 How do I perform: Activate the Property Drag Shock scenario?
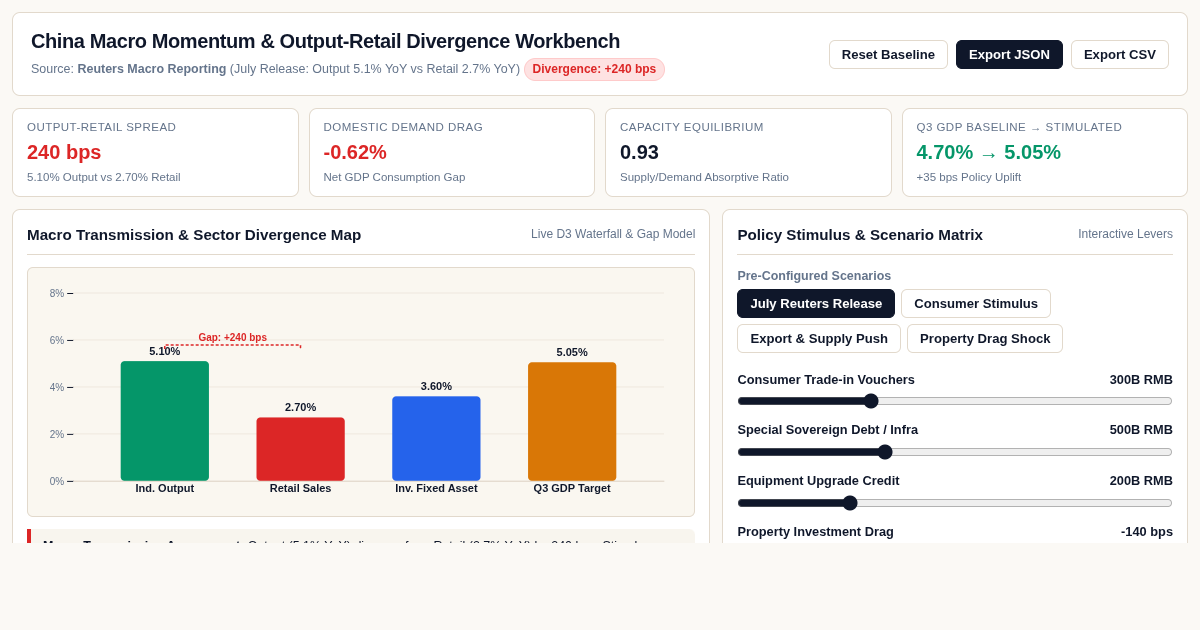tap(985, 338)
